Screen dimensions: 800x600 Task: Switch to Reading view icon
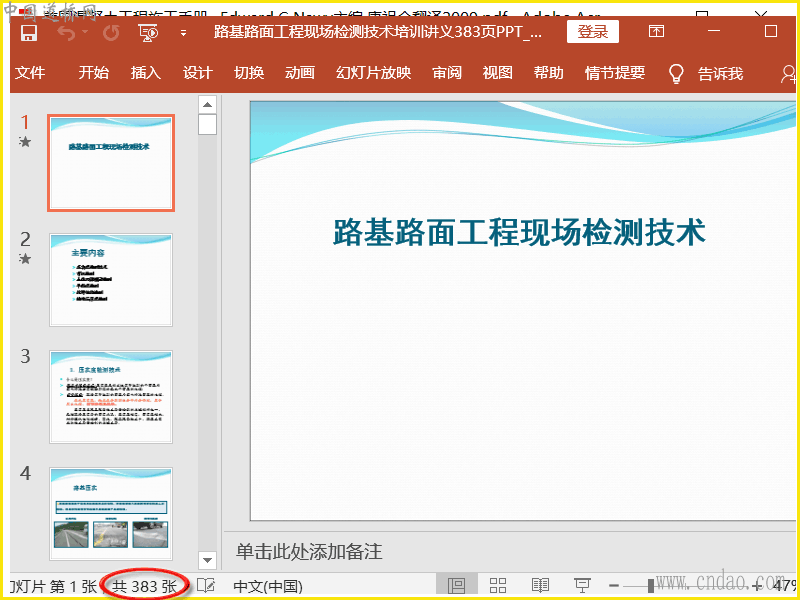(540, 586)
